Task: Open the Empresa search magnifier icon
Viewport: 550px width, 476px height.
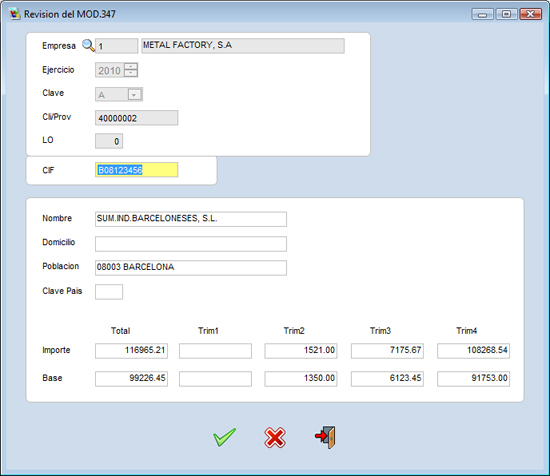Action: (88, 46)
